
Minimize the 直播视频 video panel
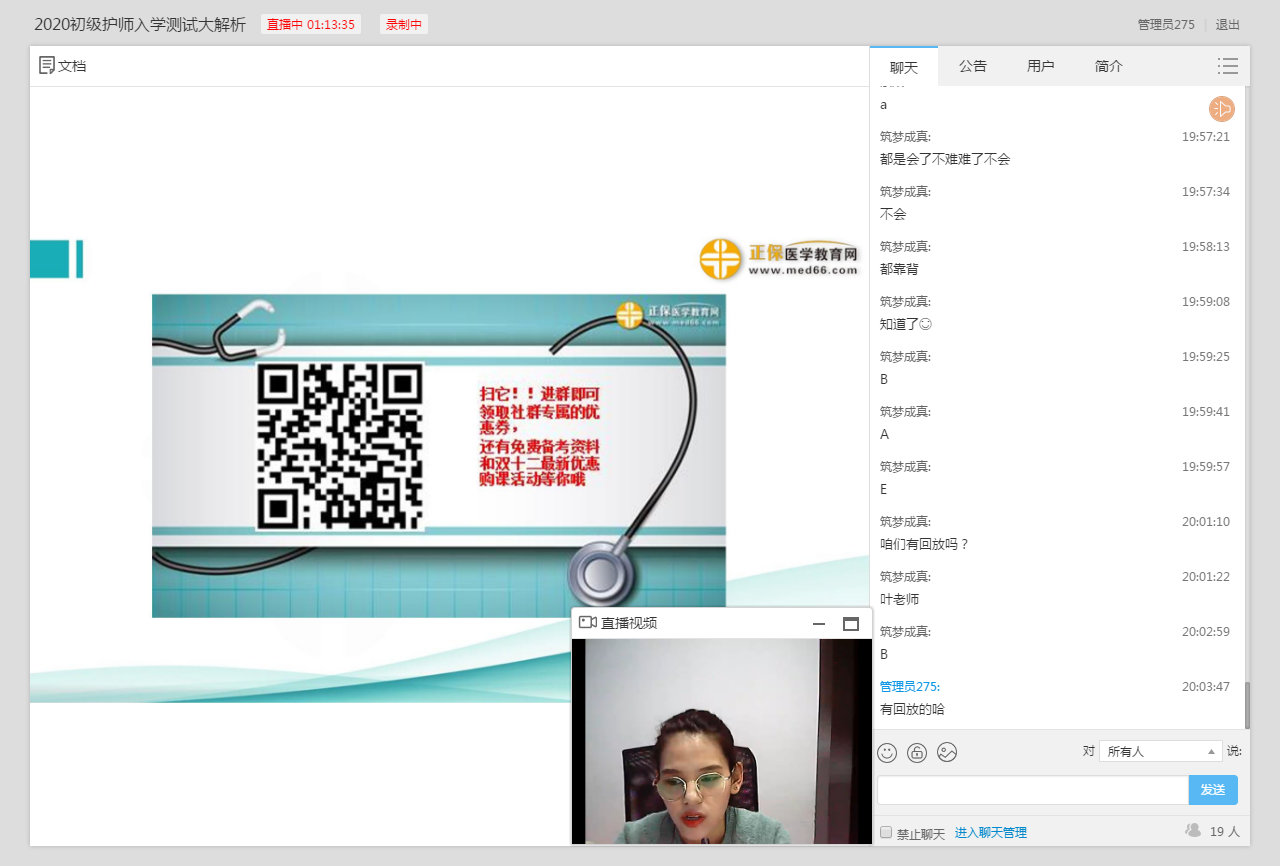(x=819, y=624)
